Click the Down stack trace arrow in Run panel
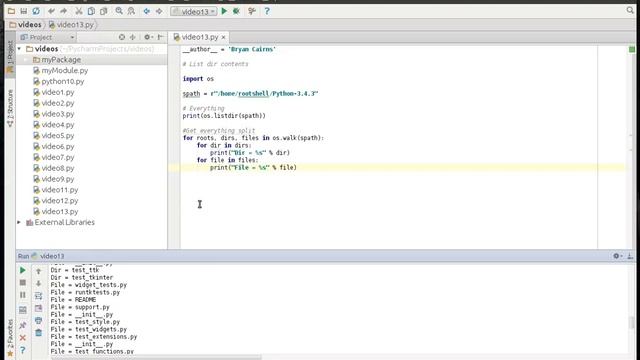640x360 pixels. [x=38, y=283]
